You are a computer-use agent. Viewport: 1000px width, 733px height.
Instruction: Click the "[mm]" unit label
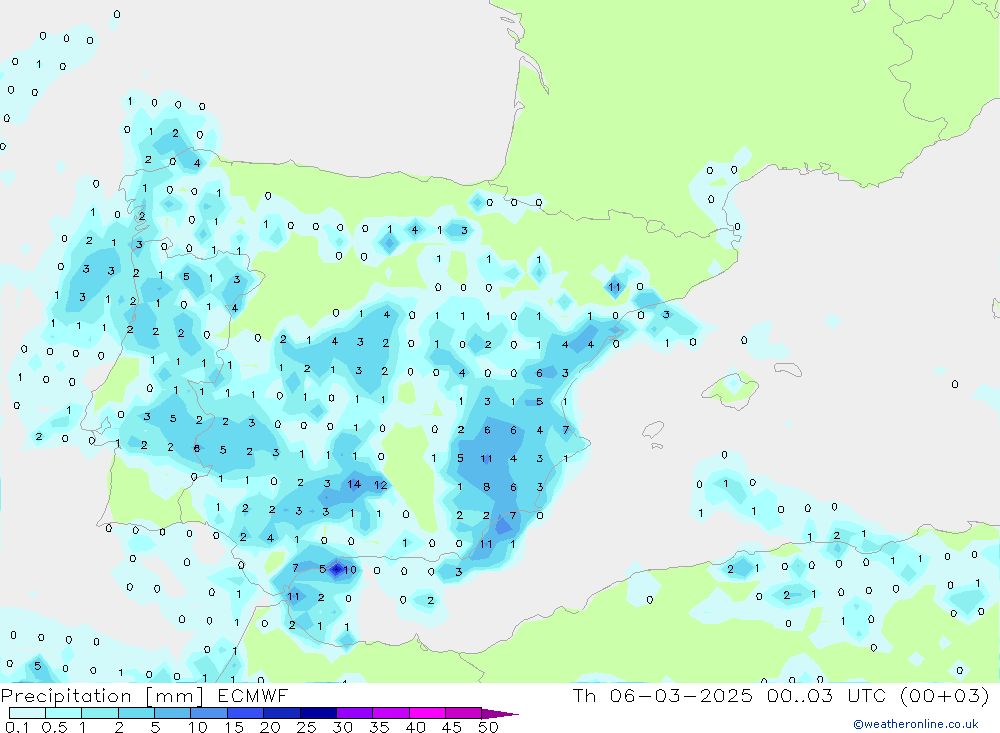point(175,696)
